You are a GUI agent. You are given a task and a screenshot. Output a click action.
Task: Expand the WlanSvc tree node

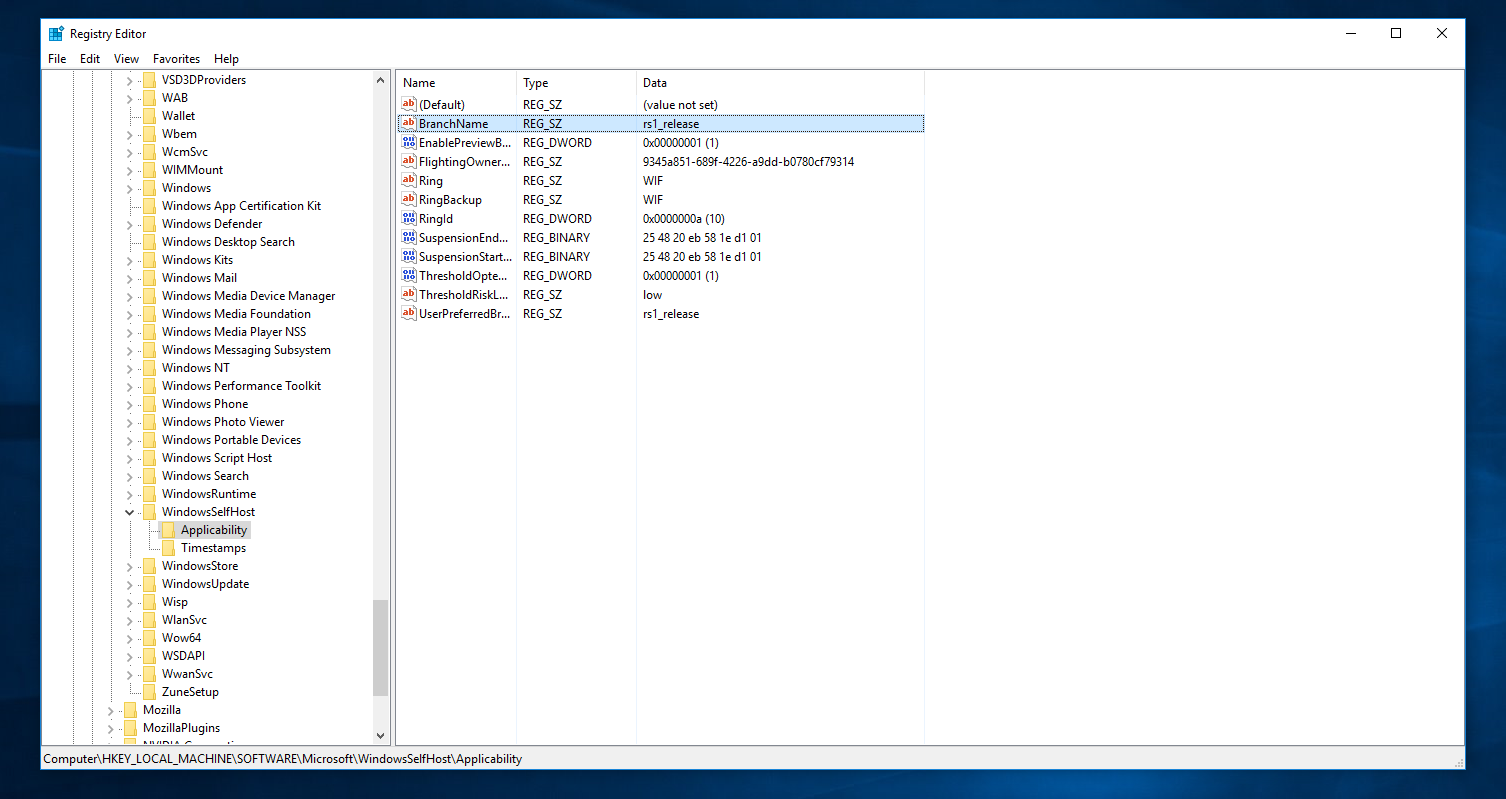coord(129,620)
